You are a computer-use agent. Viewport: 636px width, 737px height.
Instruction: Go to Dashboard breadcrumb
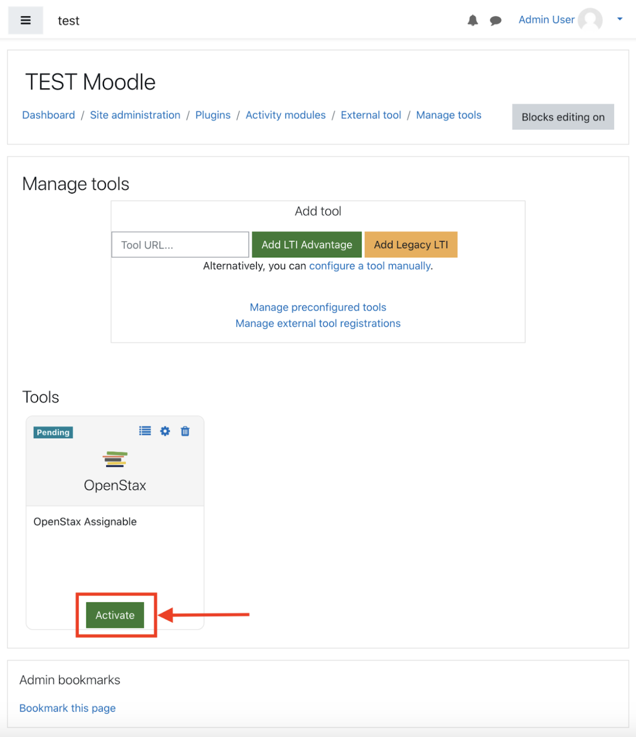tap(48, 115)
